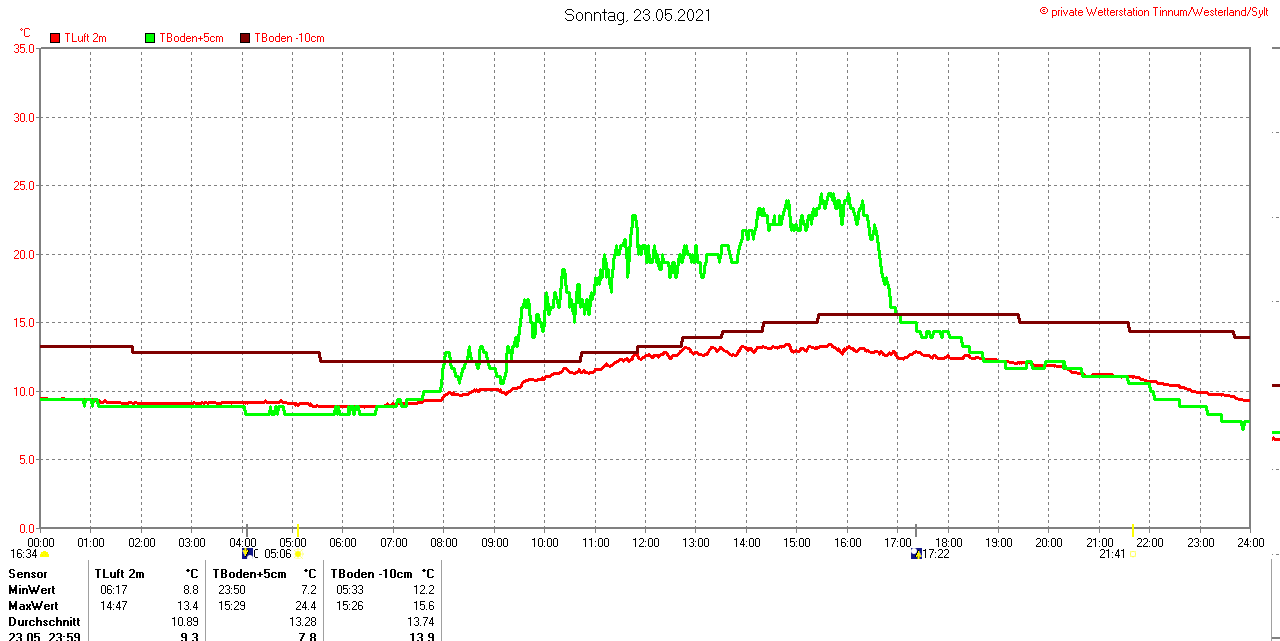The height and width of the screenshot is (641, 1280).
Task: Click the sunrise sun icon at 05:06
Action: (298, 554)
